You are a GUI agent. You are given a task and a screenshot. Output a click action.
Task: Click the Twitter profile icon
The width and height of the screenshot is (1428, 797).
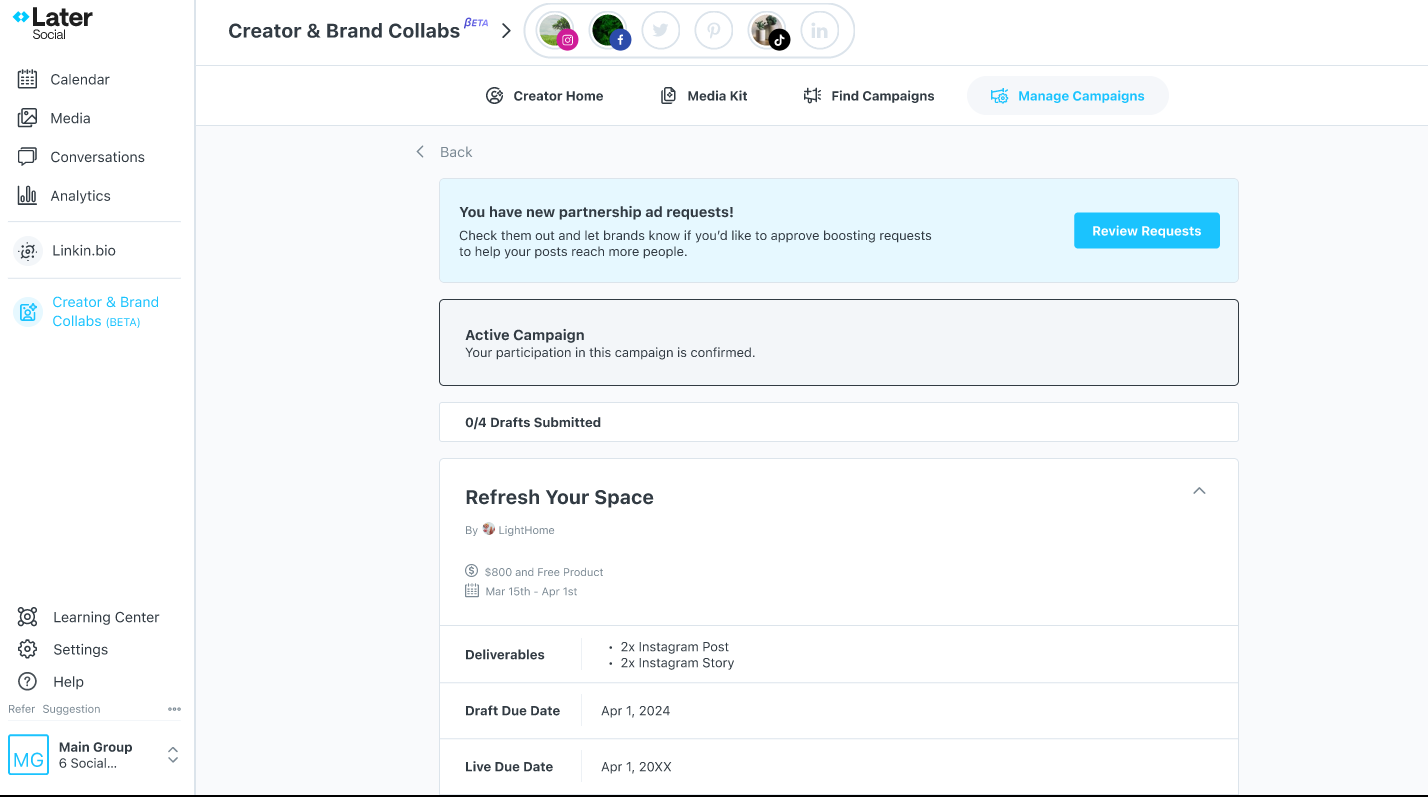660,31
